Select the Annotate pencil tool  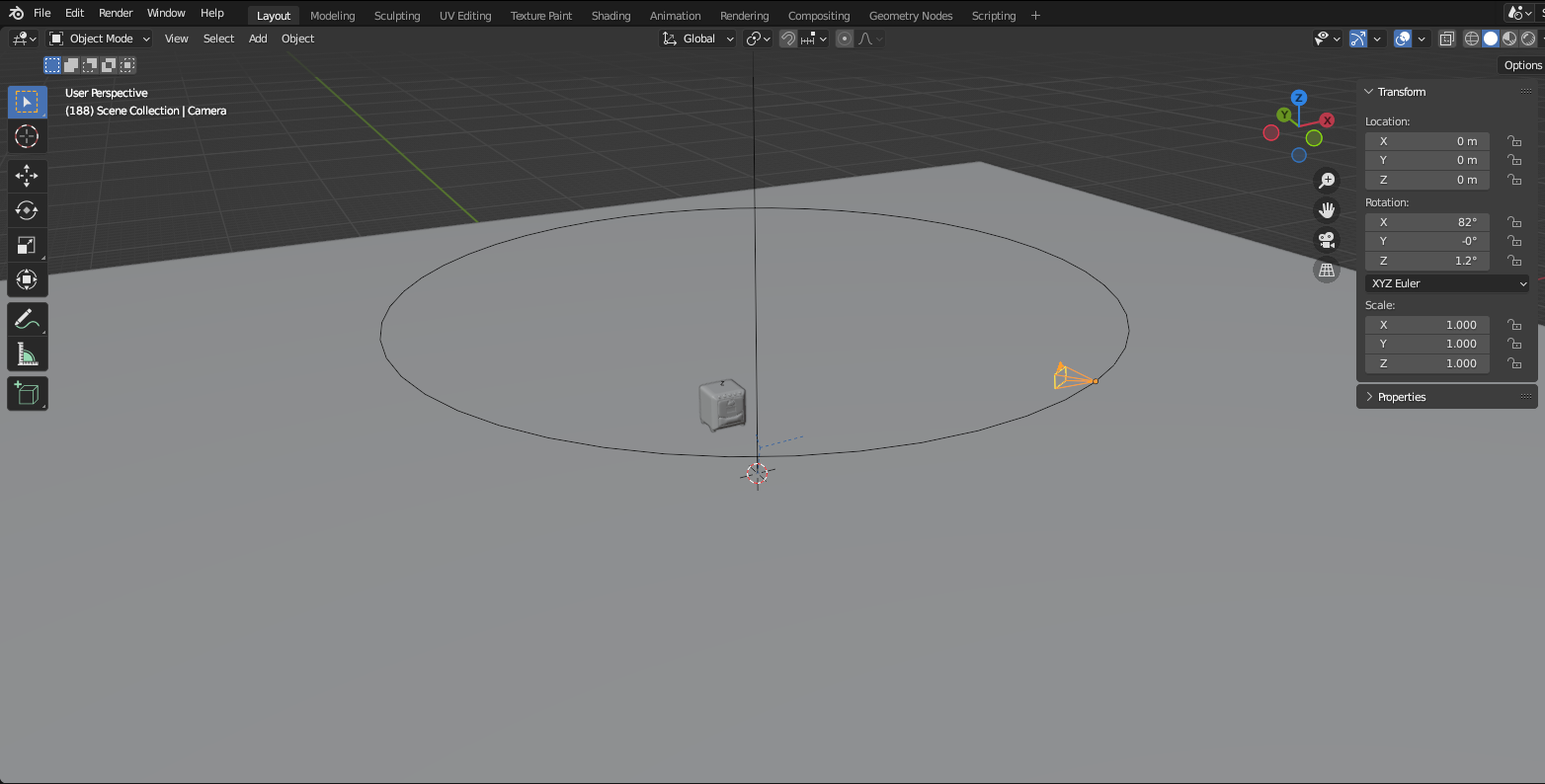pyautogui.click(x=27, y=319)
